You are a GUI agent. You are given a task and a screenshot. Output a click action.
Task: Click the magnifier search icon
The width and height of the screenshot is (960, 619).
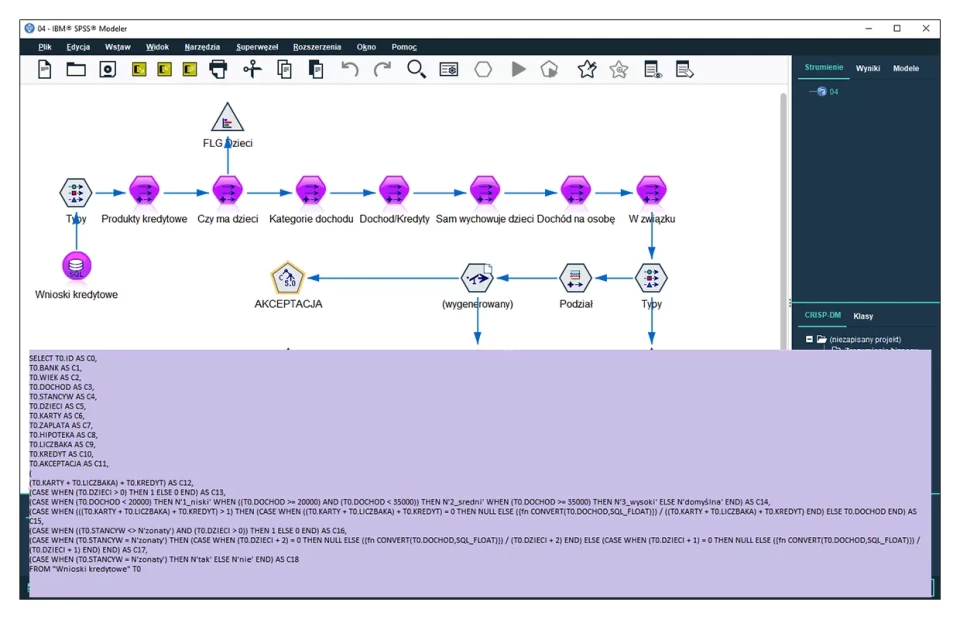(416, 70)
